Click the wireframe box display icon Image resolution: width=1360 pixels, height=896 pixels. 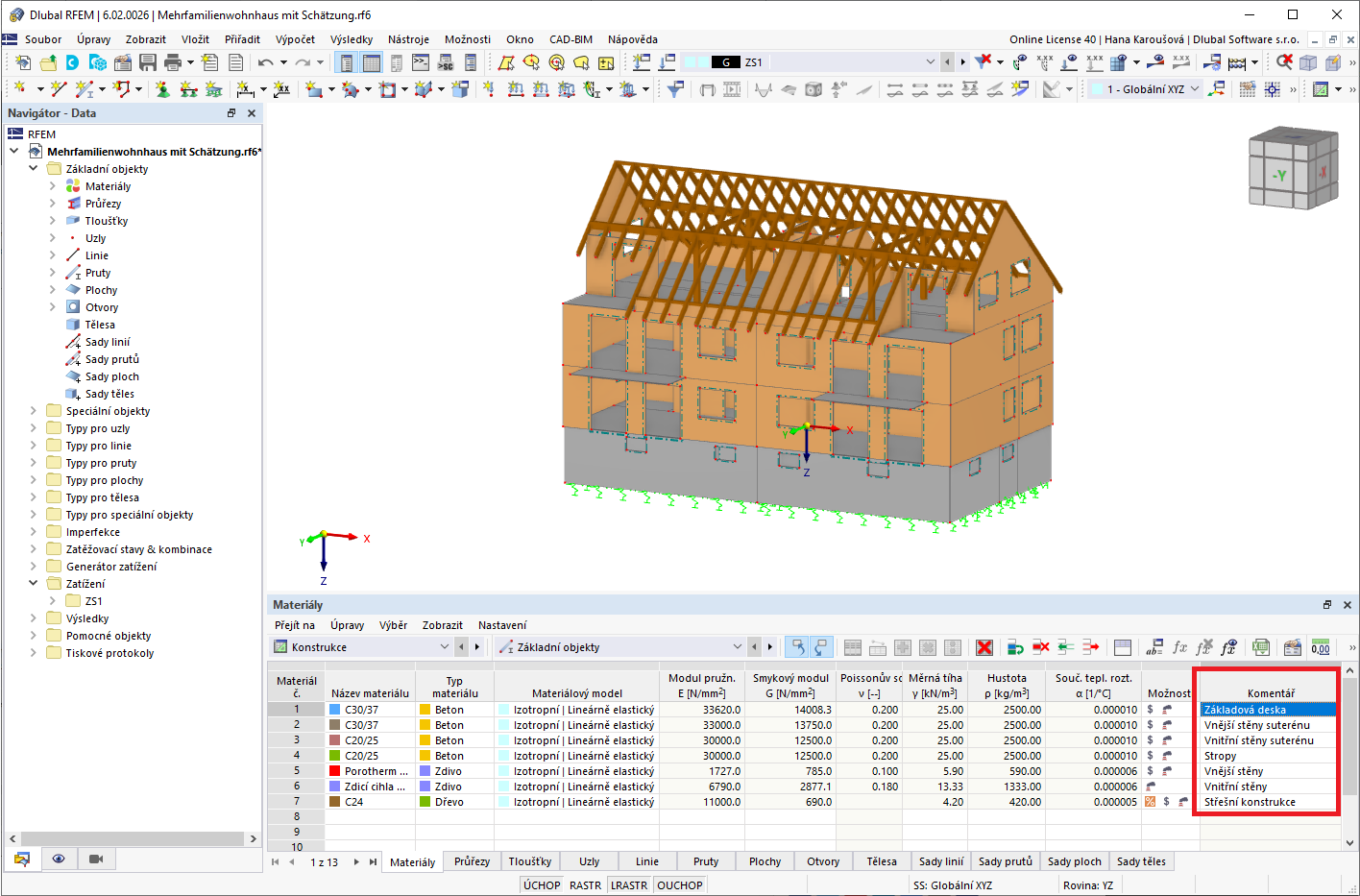pyautogui.click(x=1308, y=62)
